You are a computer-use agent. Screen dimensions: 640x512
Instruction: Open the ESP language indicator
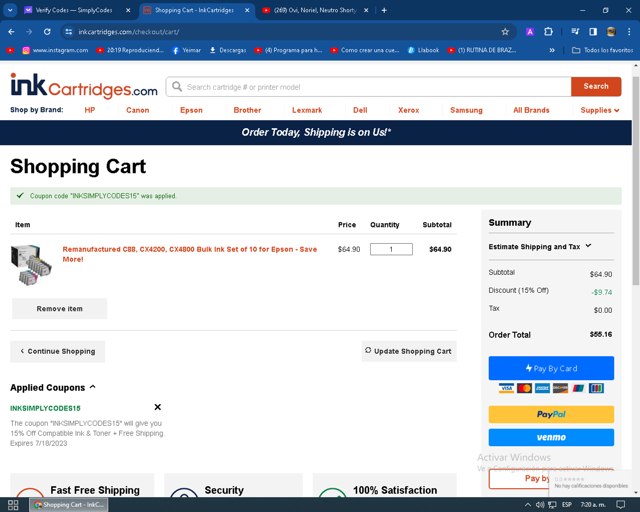567,505
